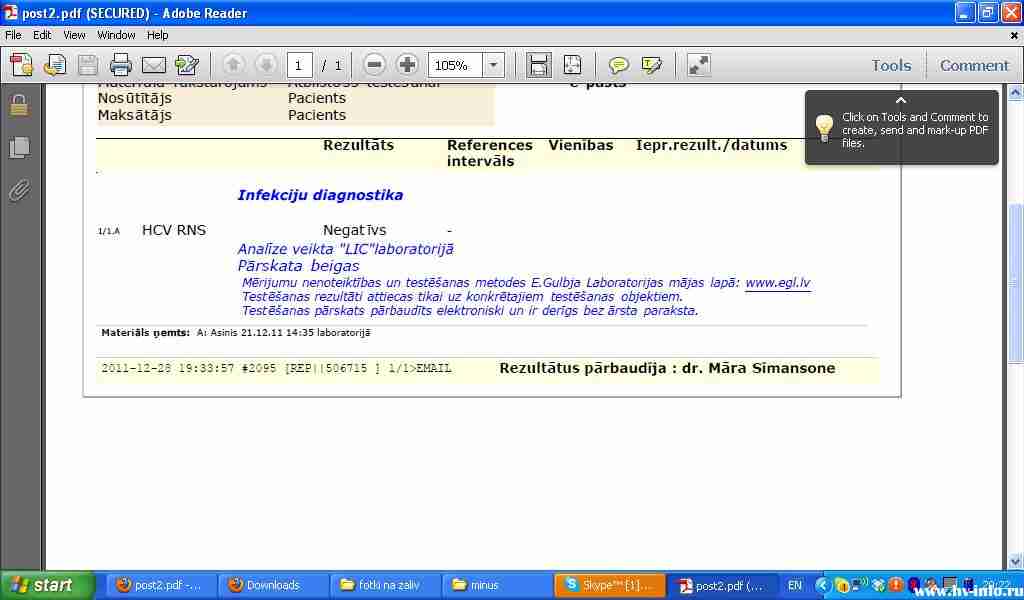1024x600 pixels.
Task: Click the 'Infekciju diagnostika' heading
Action: 320,195
